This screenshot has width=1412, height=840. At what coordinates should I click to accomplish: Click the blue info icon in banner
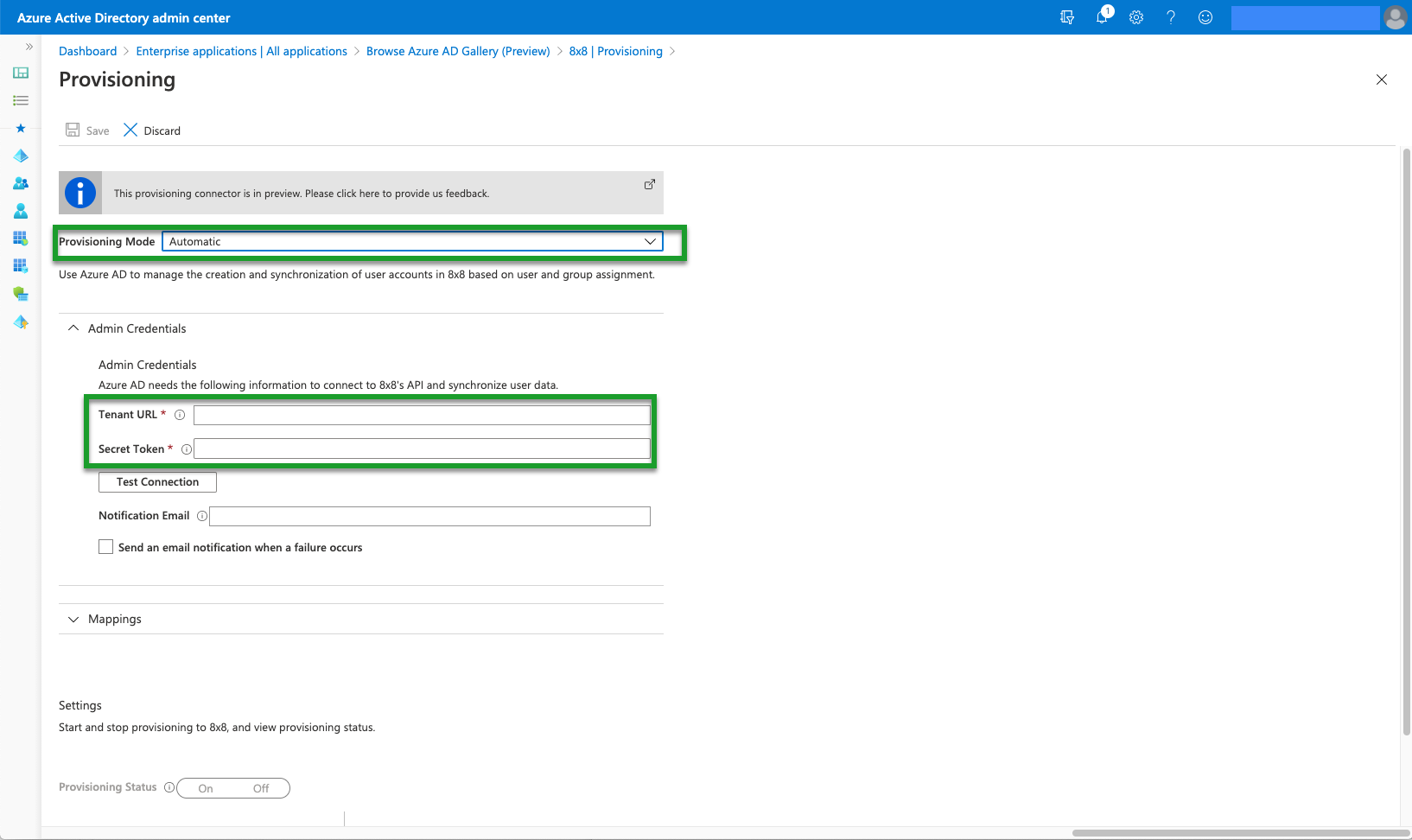pos(80,193)
